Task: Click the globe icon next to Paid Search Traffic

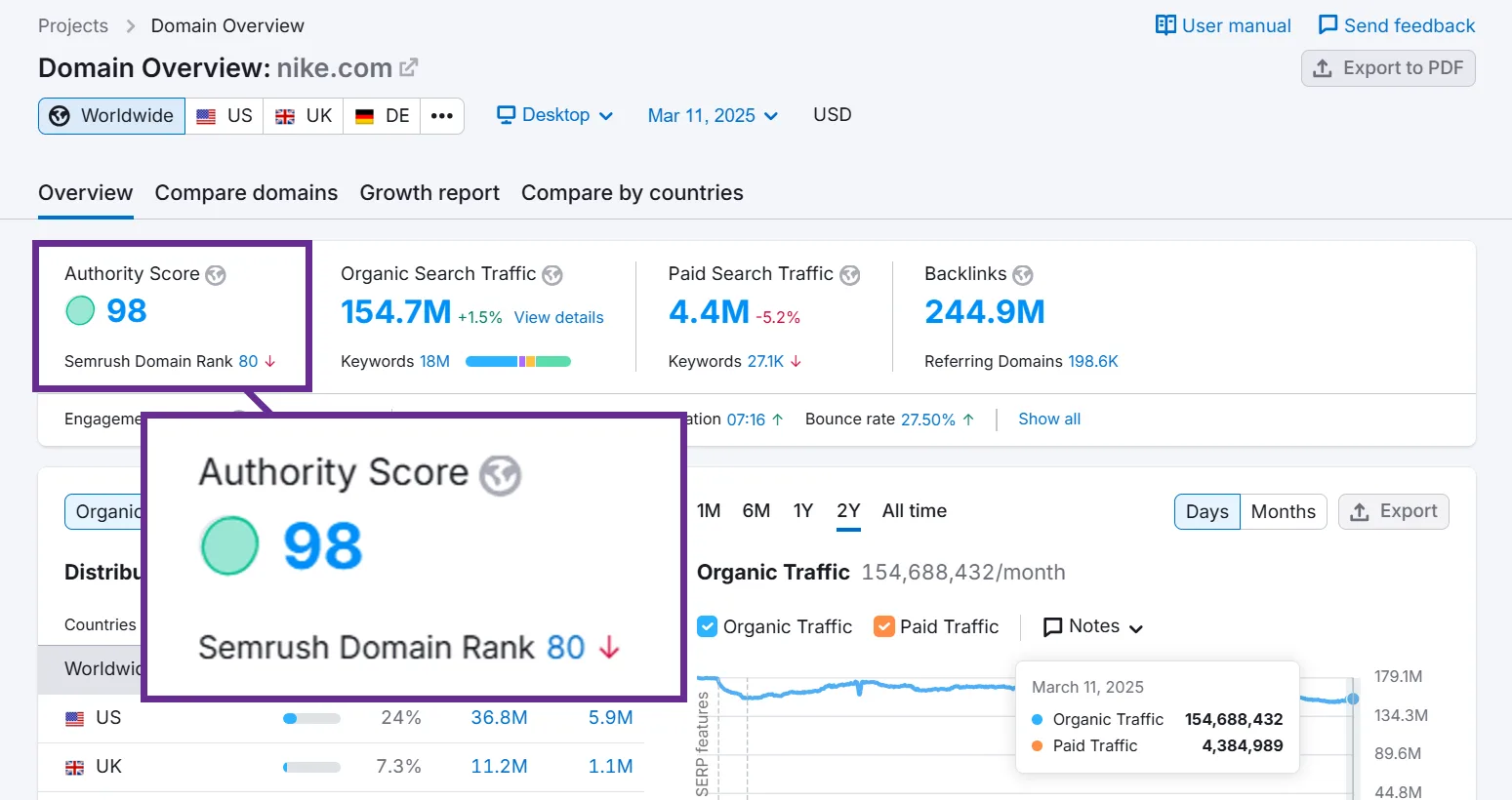Action: [x=850, y=275]
